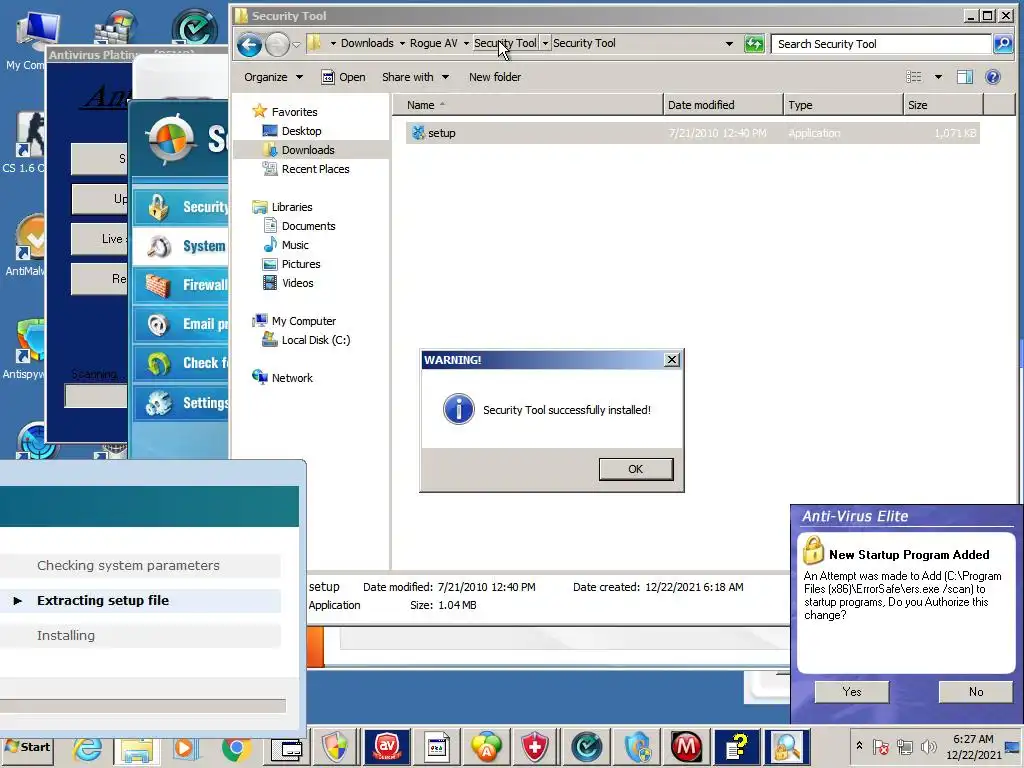Click the lock icon in Anti-Virus Elite popup
This screenshot has width=1024, height=768.
pyautogui.click(x=813, y=551)
